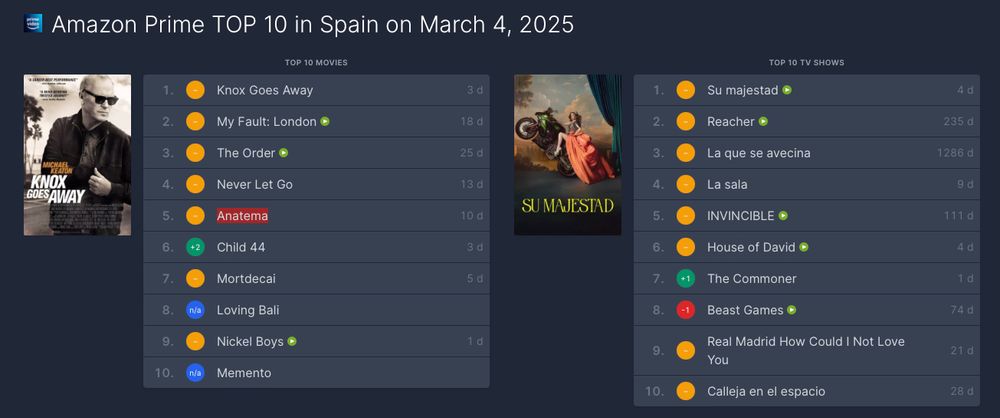
Task: Click the play icon beside Nickel Boys
Action: click(x=292, y=341)
